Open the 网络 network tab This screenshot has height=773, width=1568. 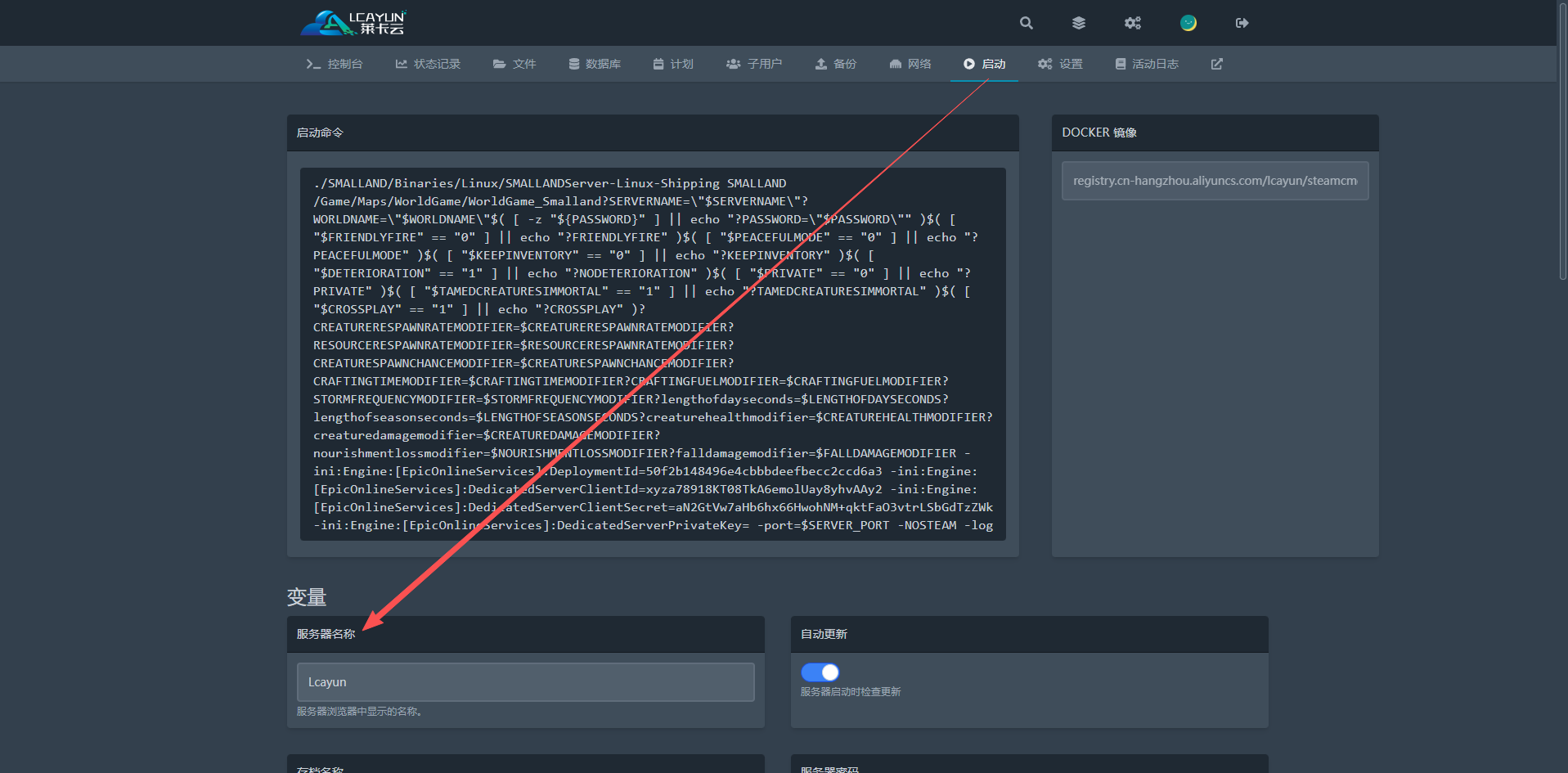tap(910, 64)
